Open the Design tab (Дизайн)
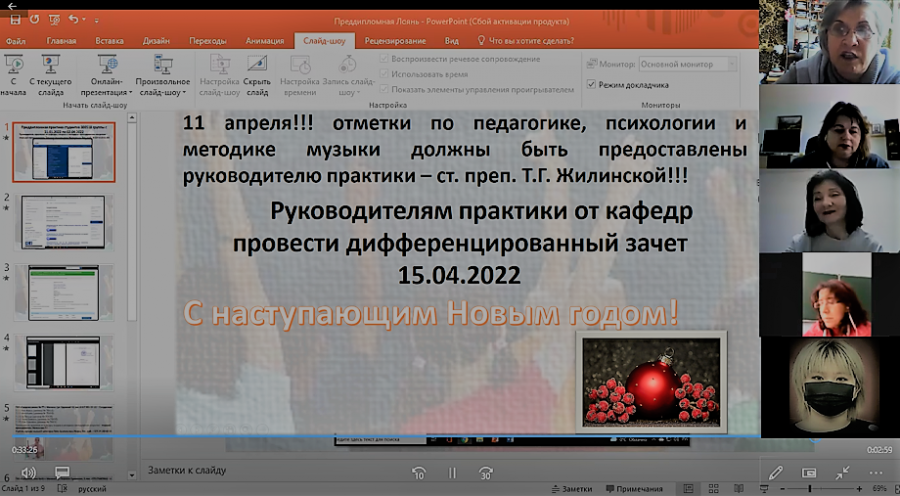This screenshot has height=496, width=900. (156, 41)
